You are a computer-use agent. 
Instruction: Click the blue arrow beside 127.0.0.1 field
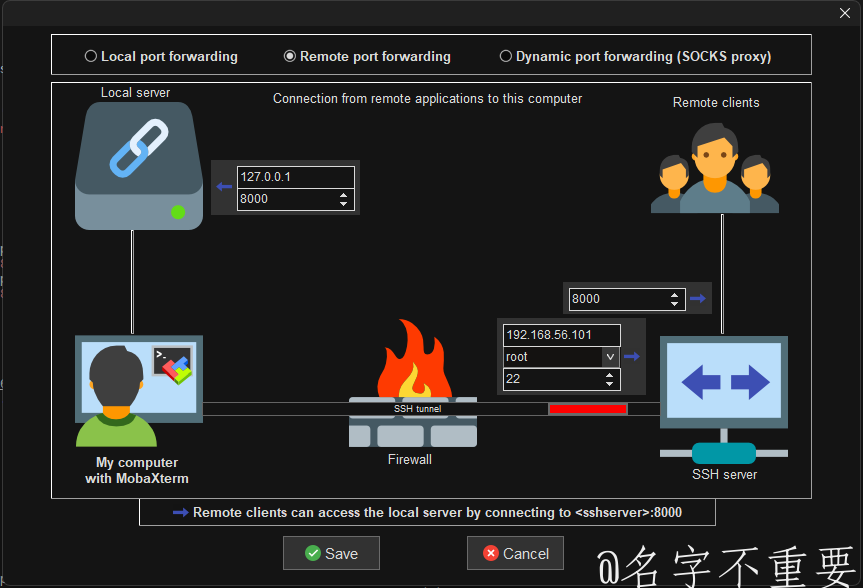click(224, 187)
